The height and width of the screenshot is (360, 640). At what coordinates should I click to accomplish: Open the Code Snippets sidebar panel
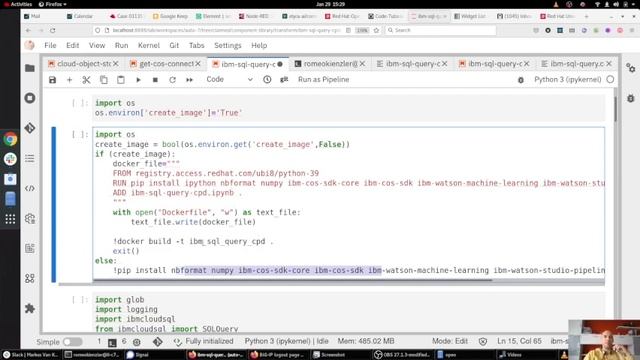click(x=30, y=188)
